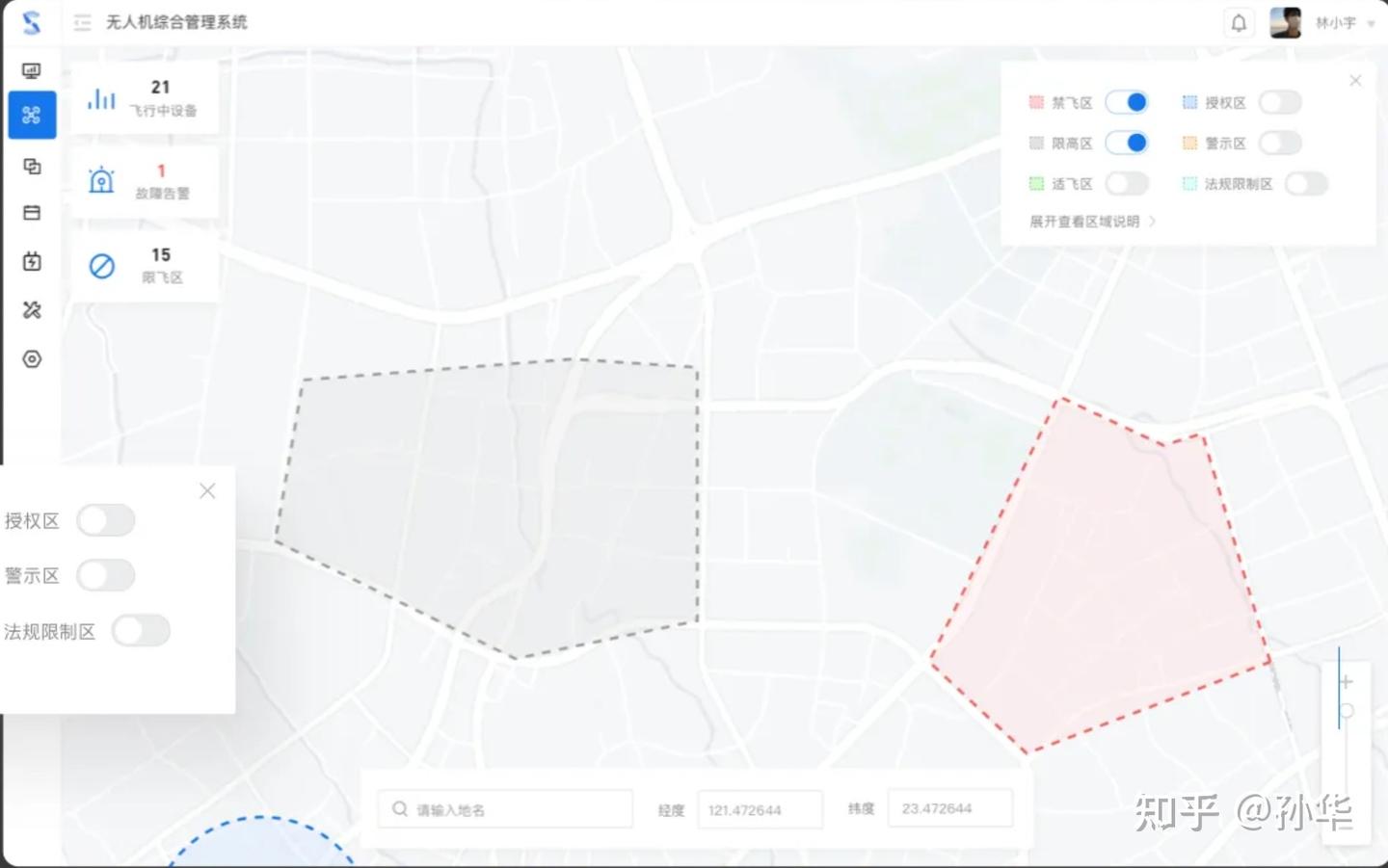The height and width of the screenshot is (868, 1388).
Task: Click the alarm siren icon for 故障告警
Action: pos(101,180)
